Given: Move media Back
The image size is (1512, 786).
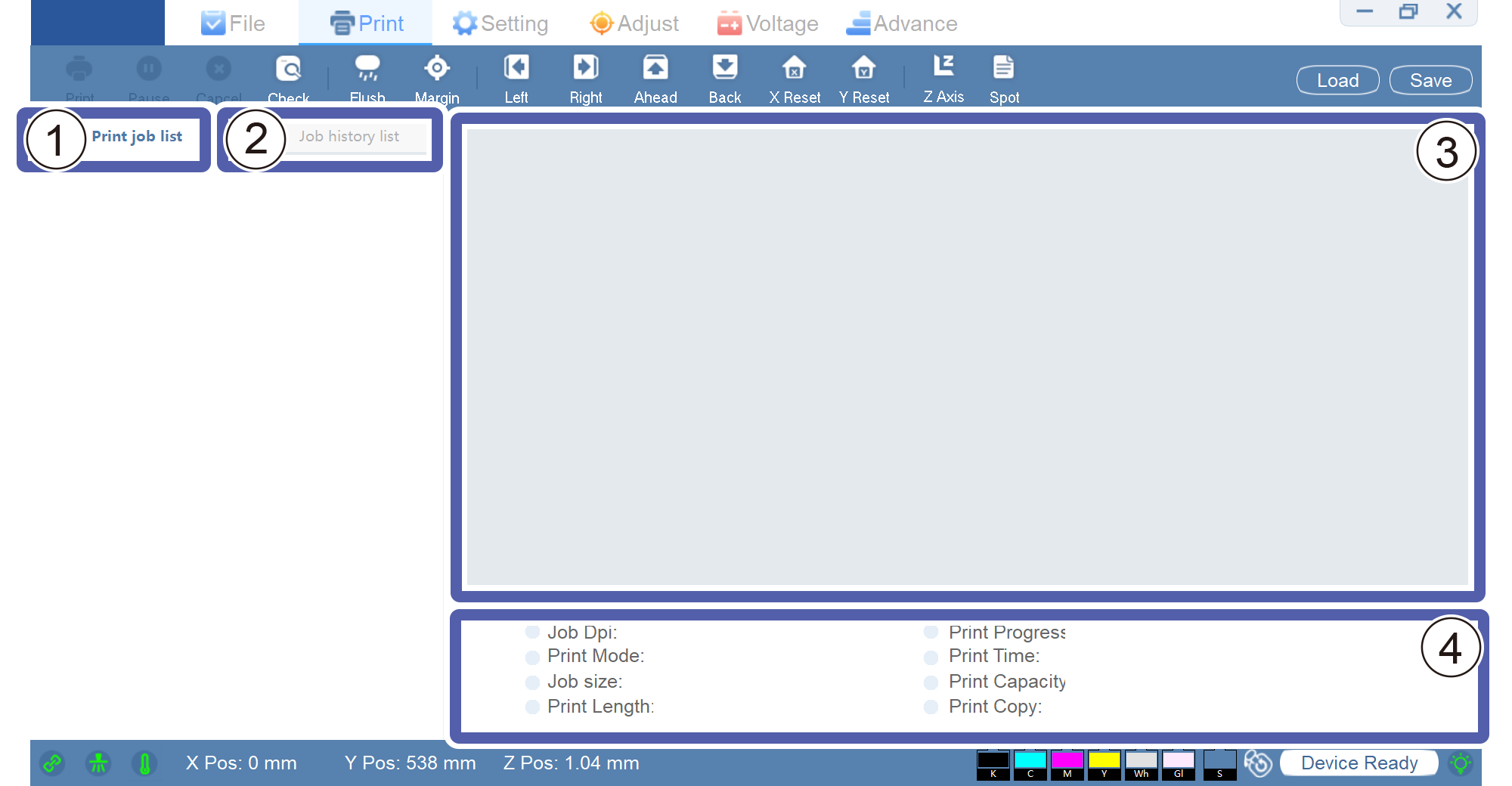Looking at the screenshot, I should pos(724,73).
